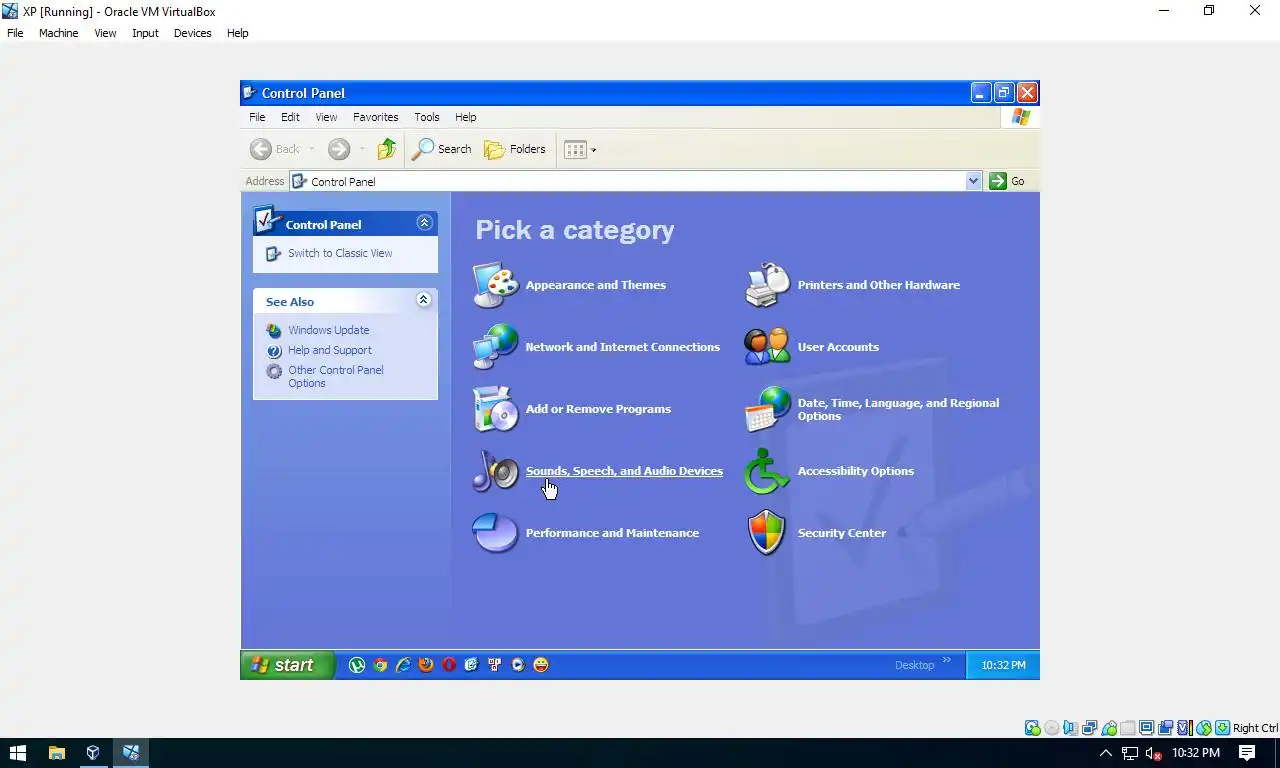Open the VirtualBox Machine menu
Viewport: 1280px width, 768px height.
click(58, 33)
